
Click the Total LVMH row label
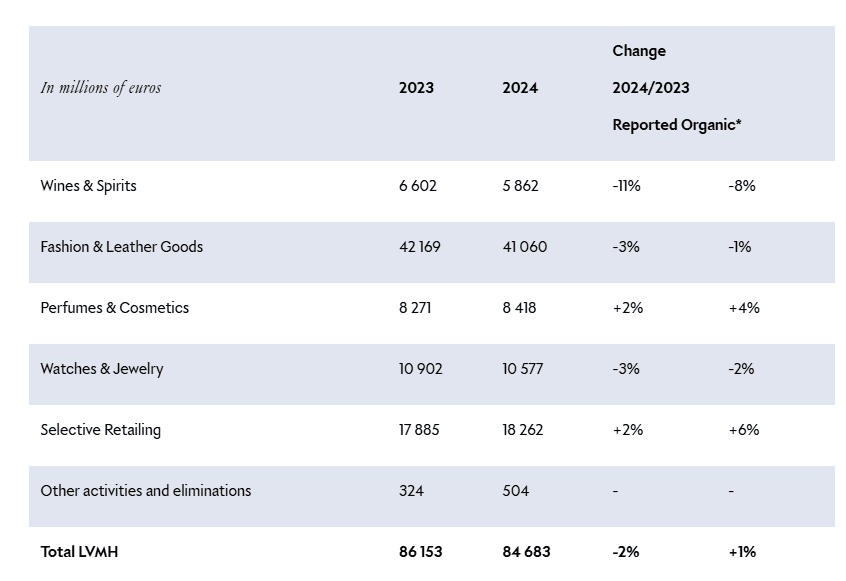79,552
